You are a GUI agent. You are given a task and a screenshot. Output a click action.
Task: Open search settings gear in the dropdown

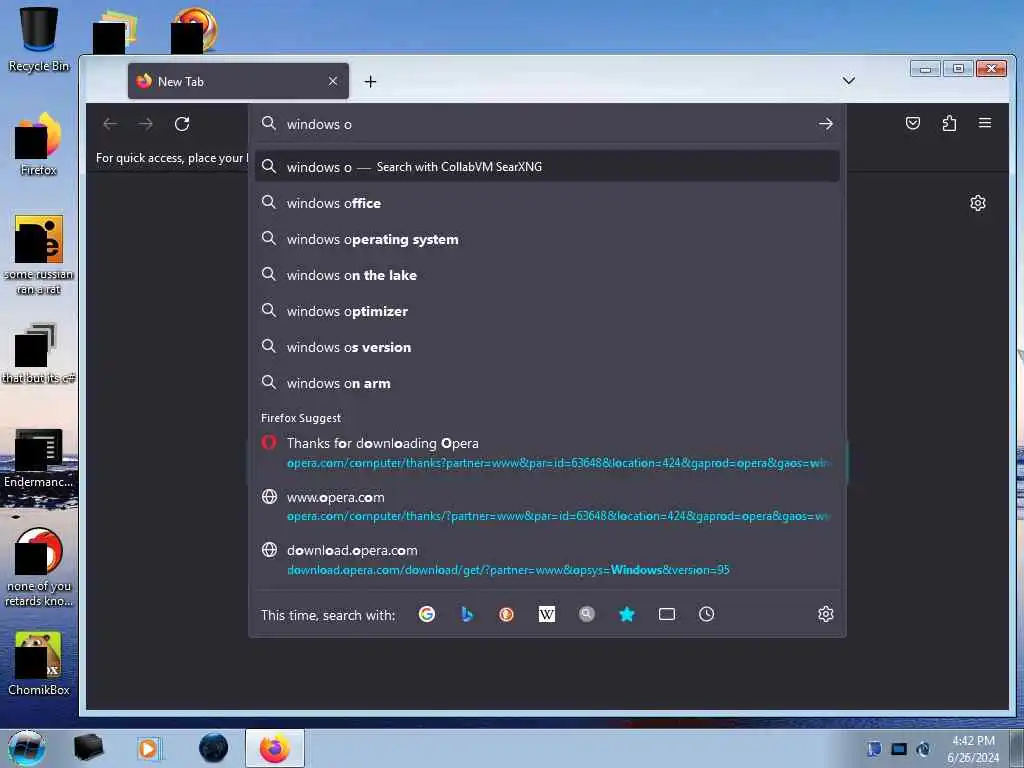(x=825, y=615)
